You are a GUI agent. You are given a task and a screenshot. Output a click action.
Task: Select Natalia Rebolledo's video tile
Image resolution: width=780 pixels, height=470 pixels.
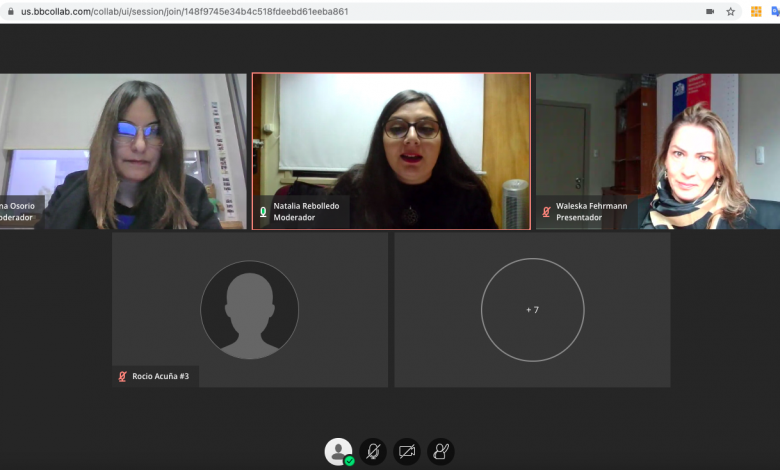(x=391, y=150)
